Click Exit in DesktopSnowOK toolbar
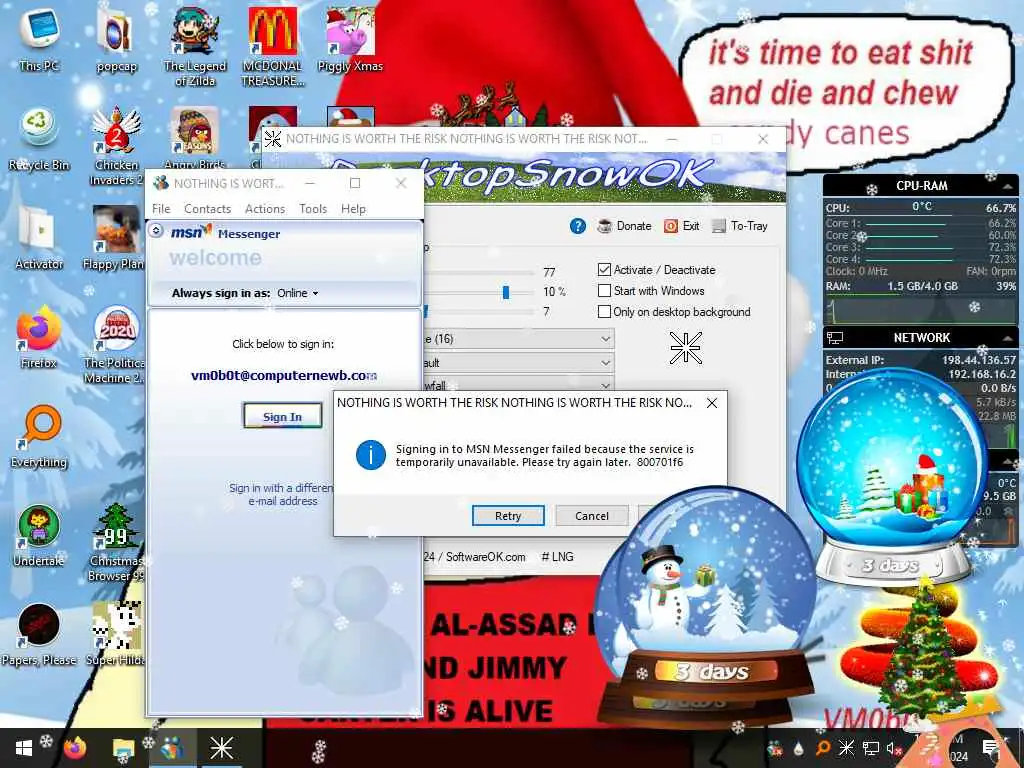Image resolution: width=1024 pixels, height=768 pixels. (681, 226)
